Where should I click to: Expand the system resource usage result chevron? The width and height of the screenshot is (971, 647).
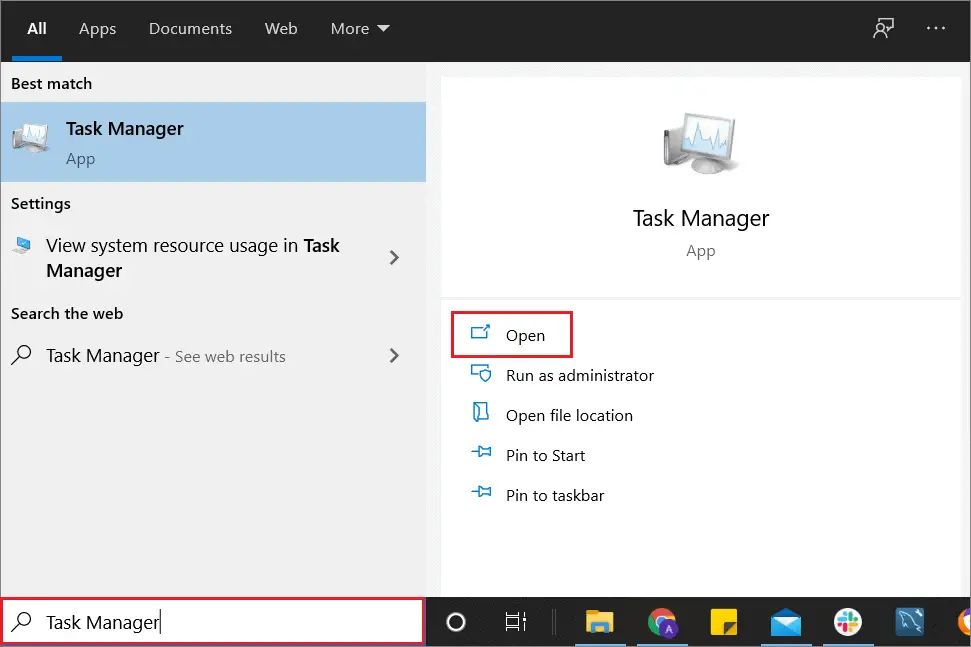click(394, 258)
